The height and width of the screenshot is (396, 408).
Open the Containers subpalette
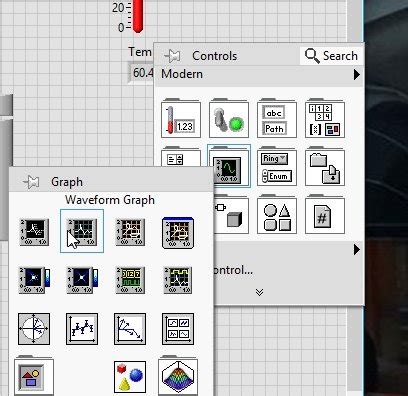[x=325, y=167]
